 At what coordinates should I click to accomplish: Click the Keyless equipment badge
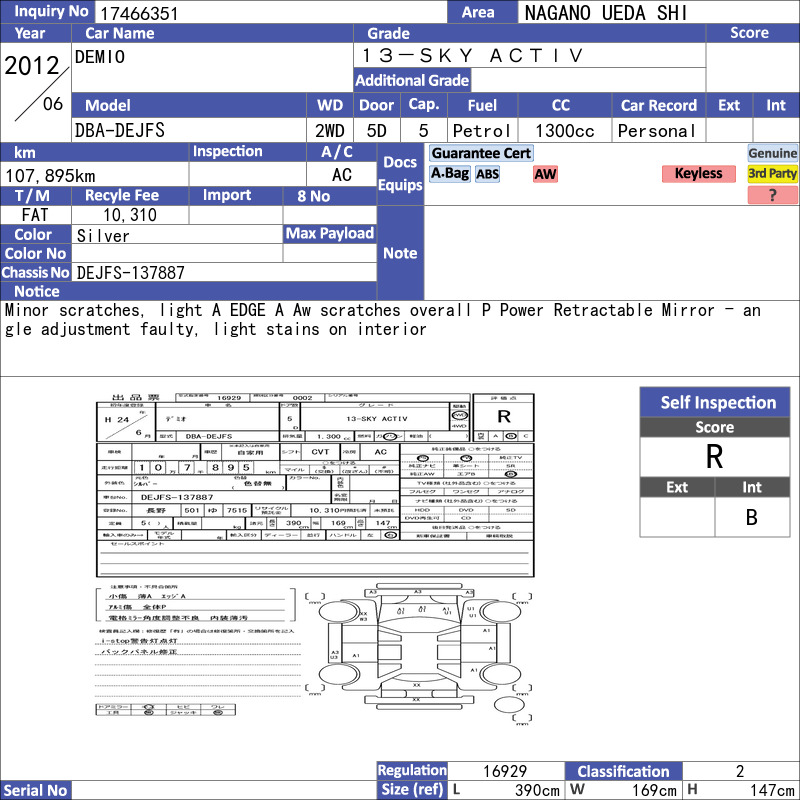pos(698,174)
